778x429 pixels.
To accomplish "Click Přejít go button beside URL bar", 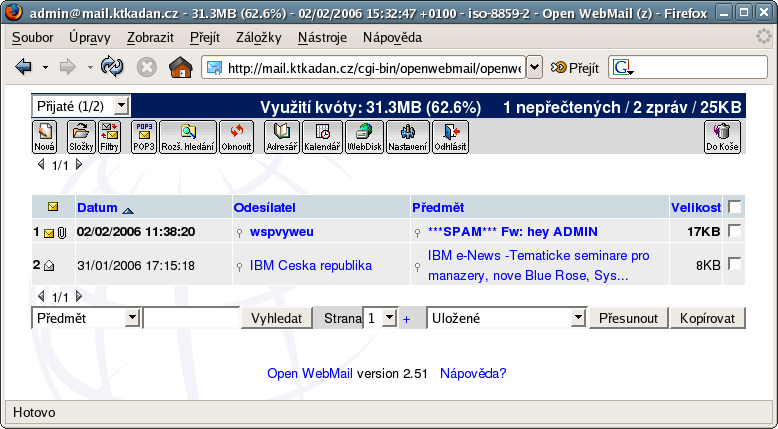I will click(575, 67).
